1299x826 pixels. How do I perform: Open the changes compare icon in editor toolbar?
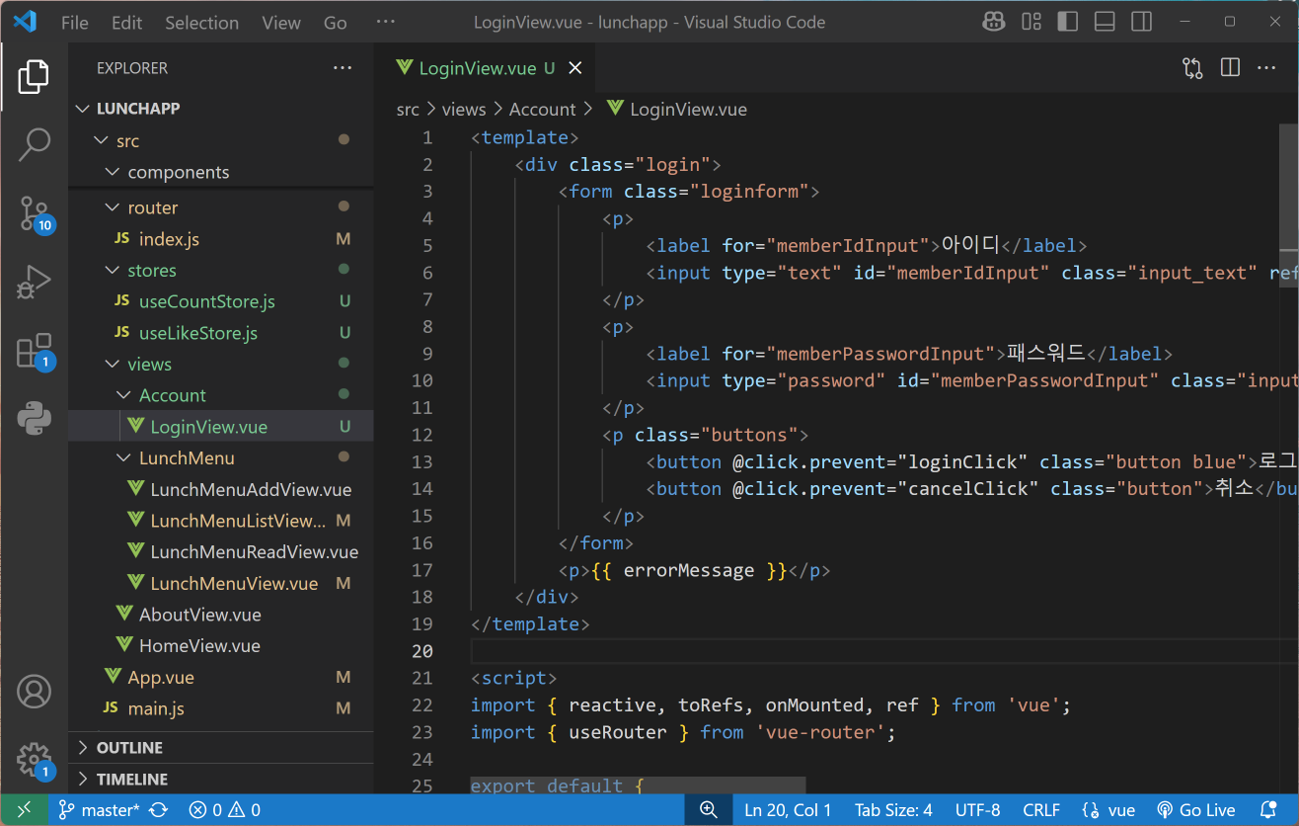pyautogui.click(x=1193, y=68)
